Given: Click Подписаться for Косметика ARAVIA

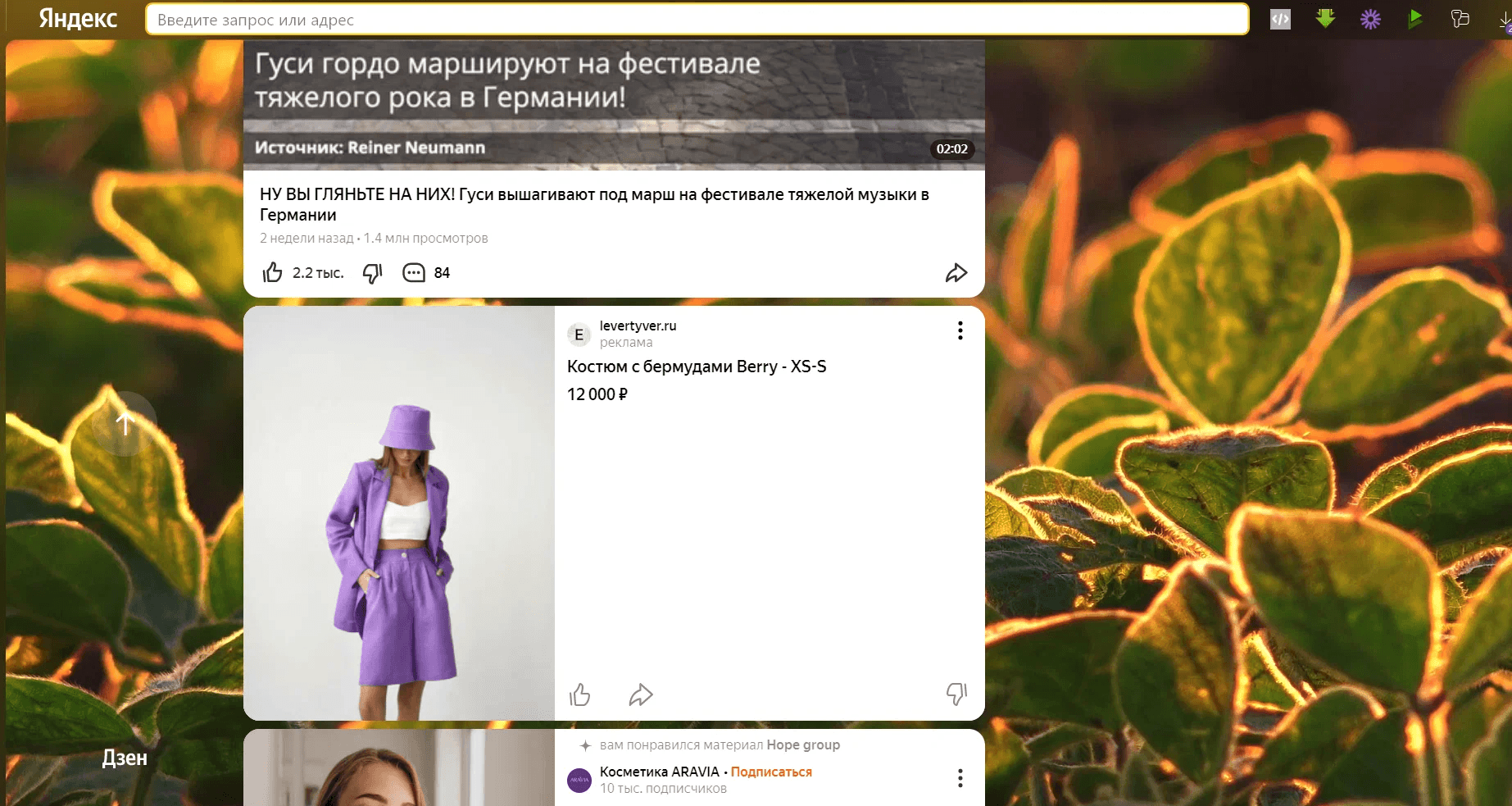Looking at the screenshot, I should pos(771,772).
